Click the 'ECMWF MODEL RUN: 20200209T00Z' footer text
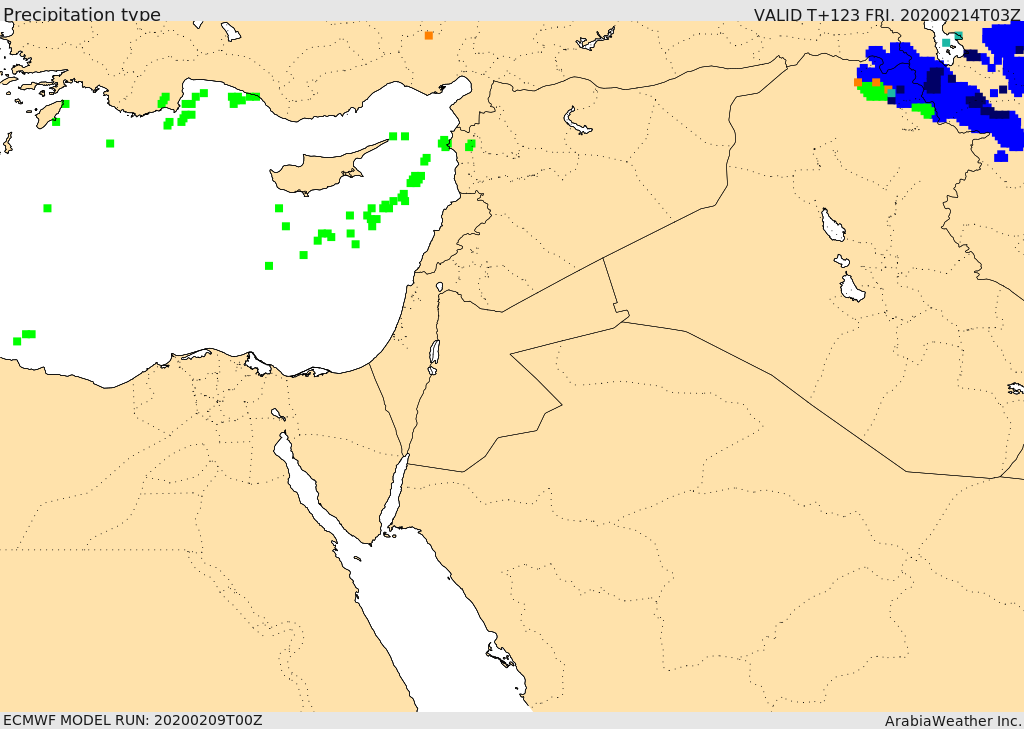The image size is (1024, 729). pyautogui.click(x=133, y=720)
